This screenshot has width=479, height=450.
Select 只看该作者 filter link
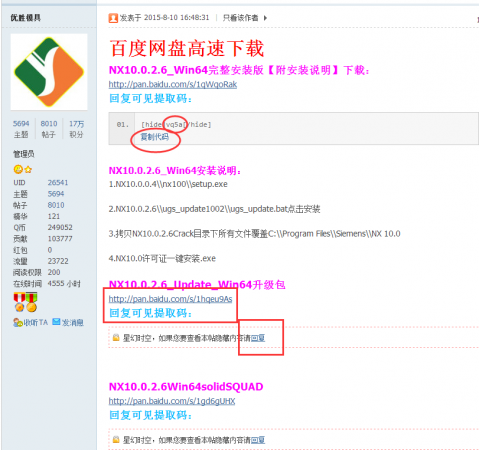[240, 18]
